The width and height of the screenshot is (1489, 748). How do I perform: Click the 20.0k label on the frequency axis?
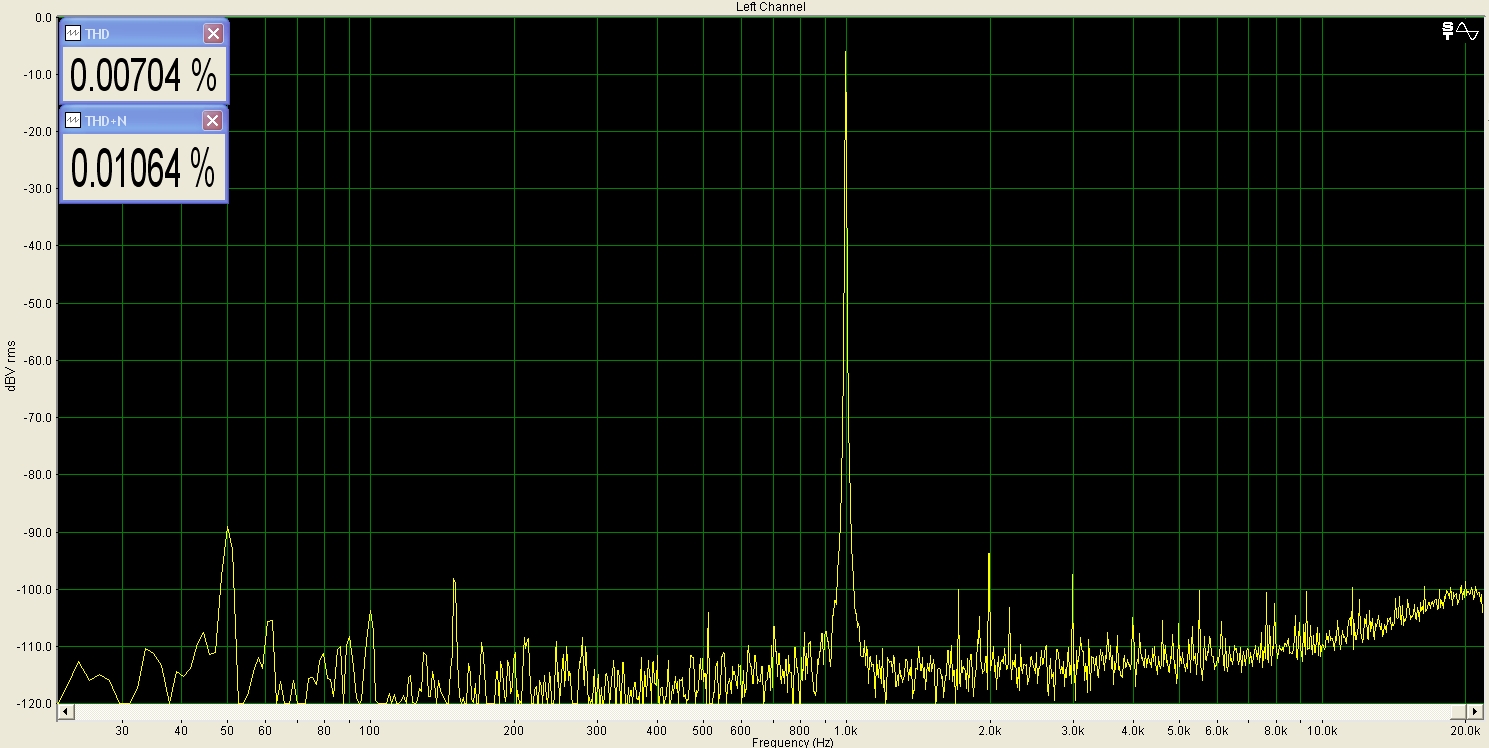pos(1467,732)
